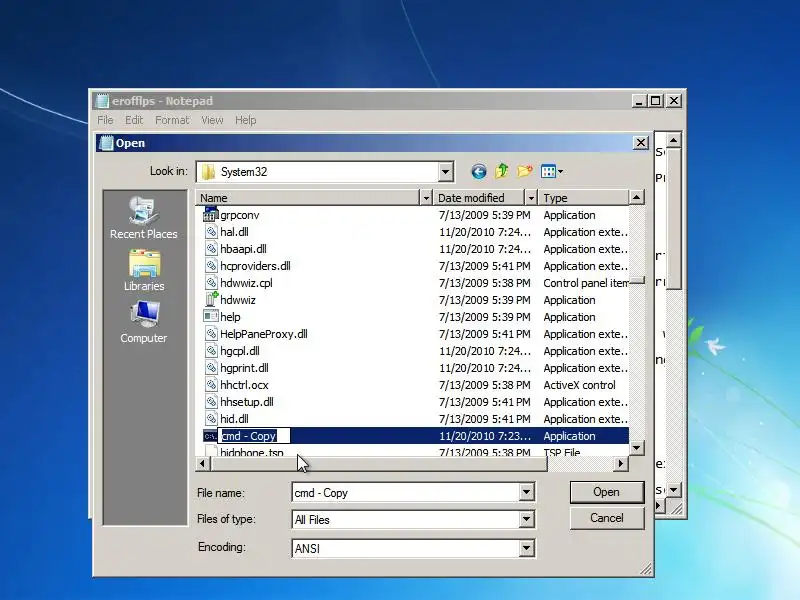The image size is (800, 600).
Task: Click the Notepad window title bar icon
Action: click(103, 101)
